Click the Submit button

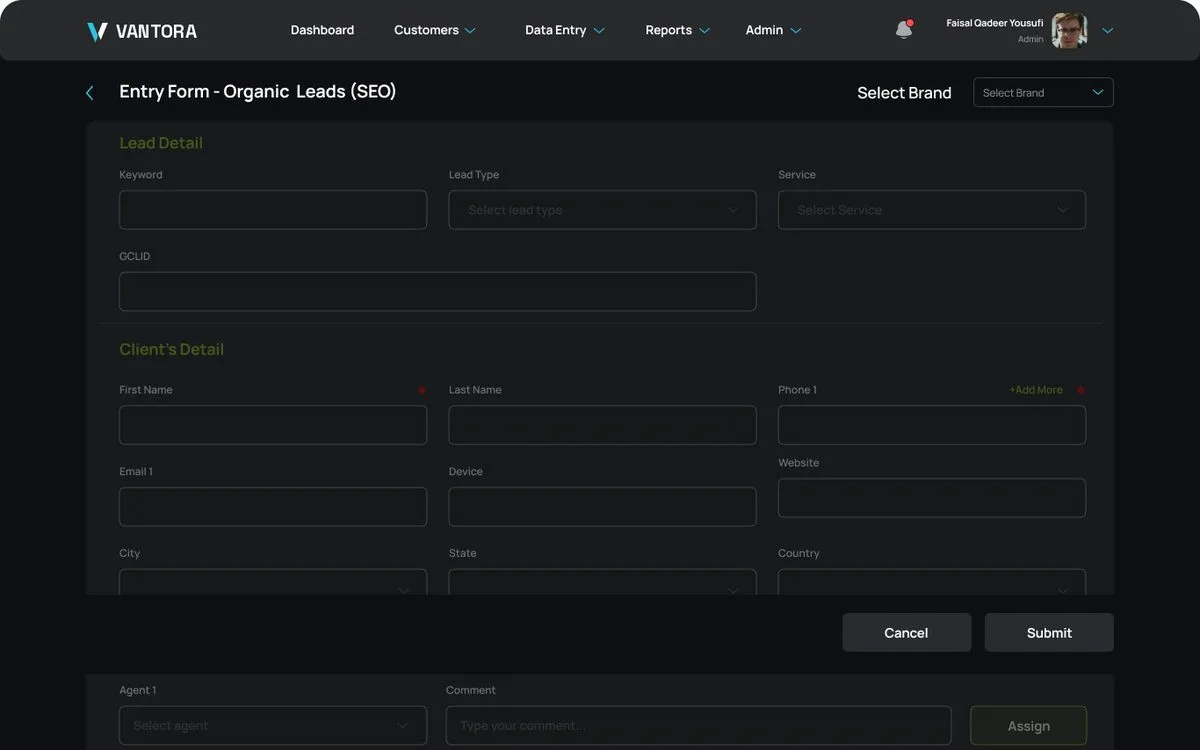1049,633
